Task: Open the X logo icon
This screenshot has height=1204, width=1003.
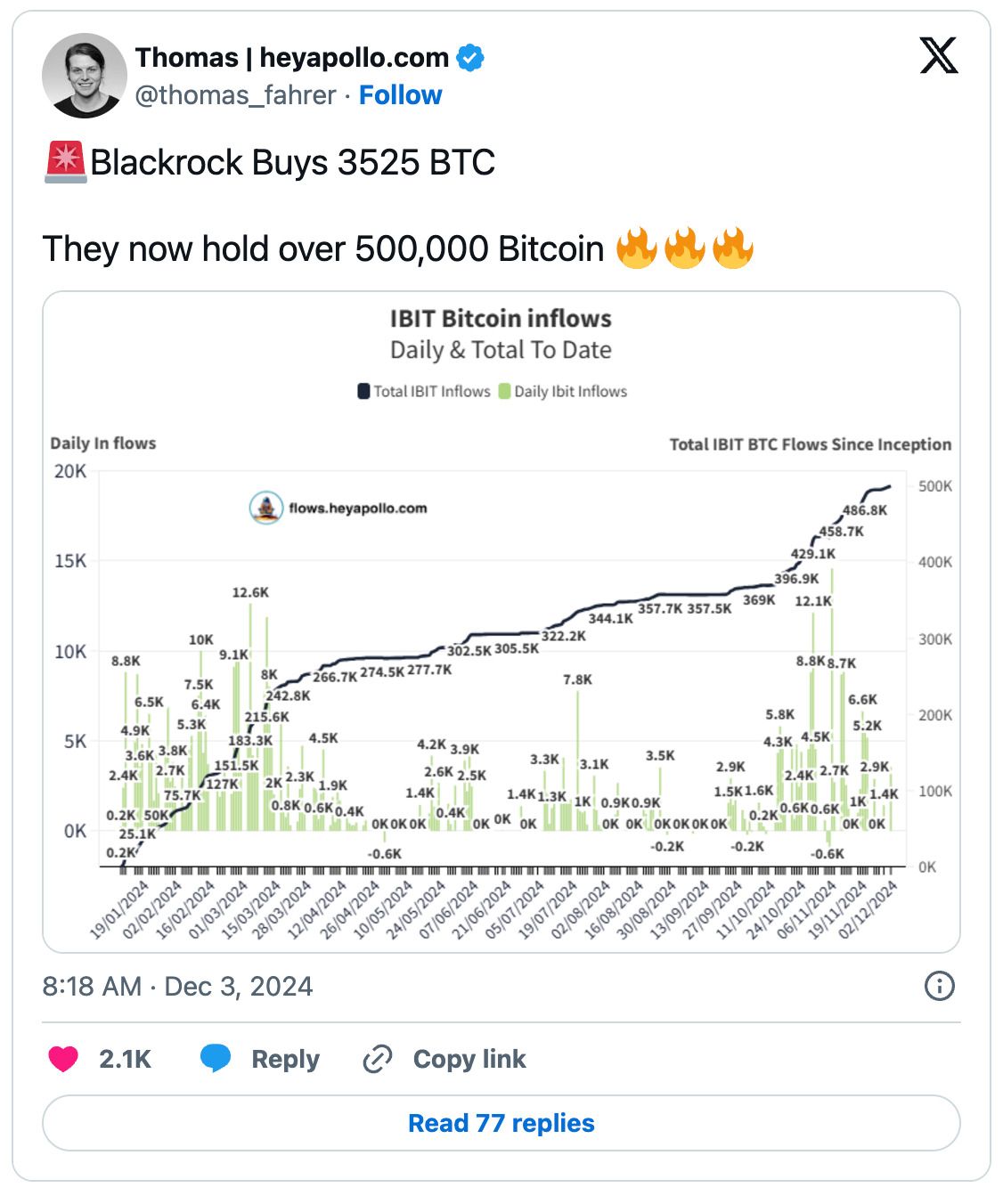Action: coord(938,55)
